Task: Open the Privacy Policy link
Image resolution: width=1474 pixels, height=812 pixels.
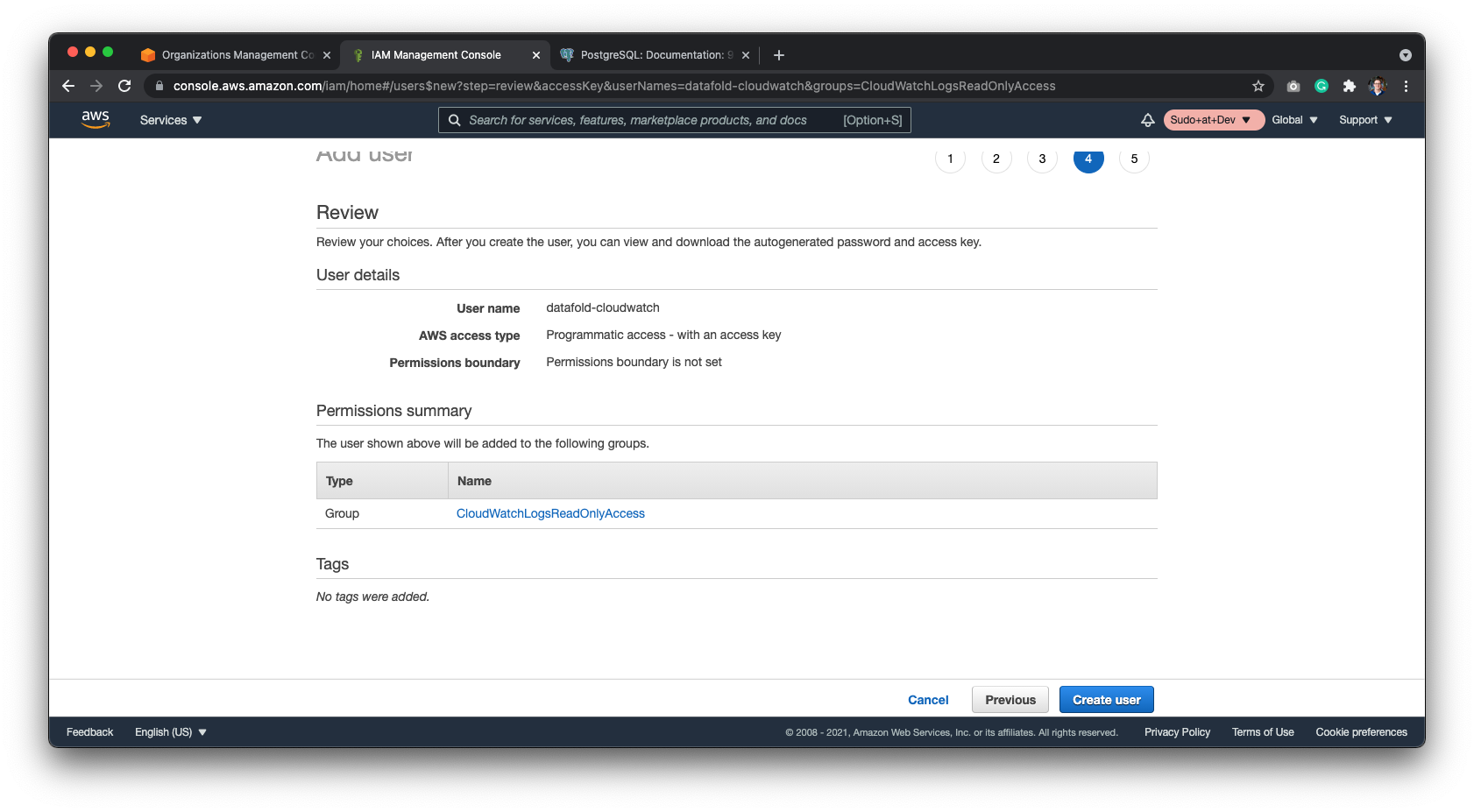Action: coord(1177,732)
